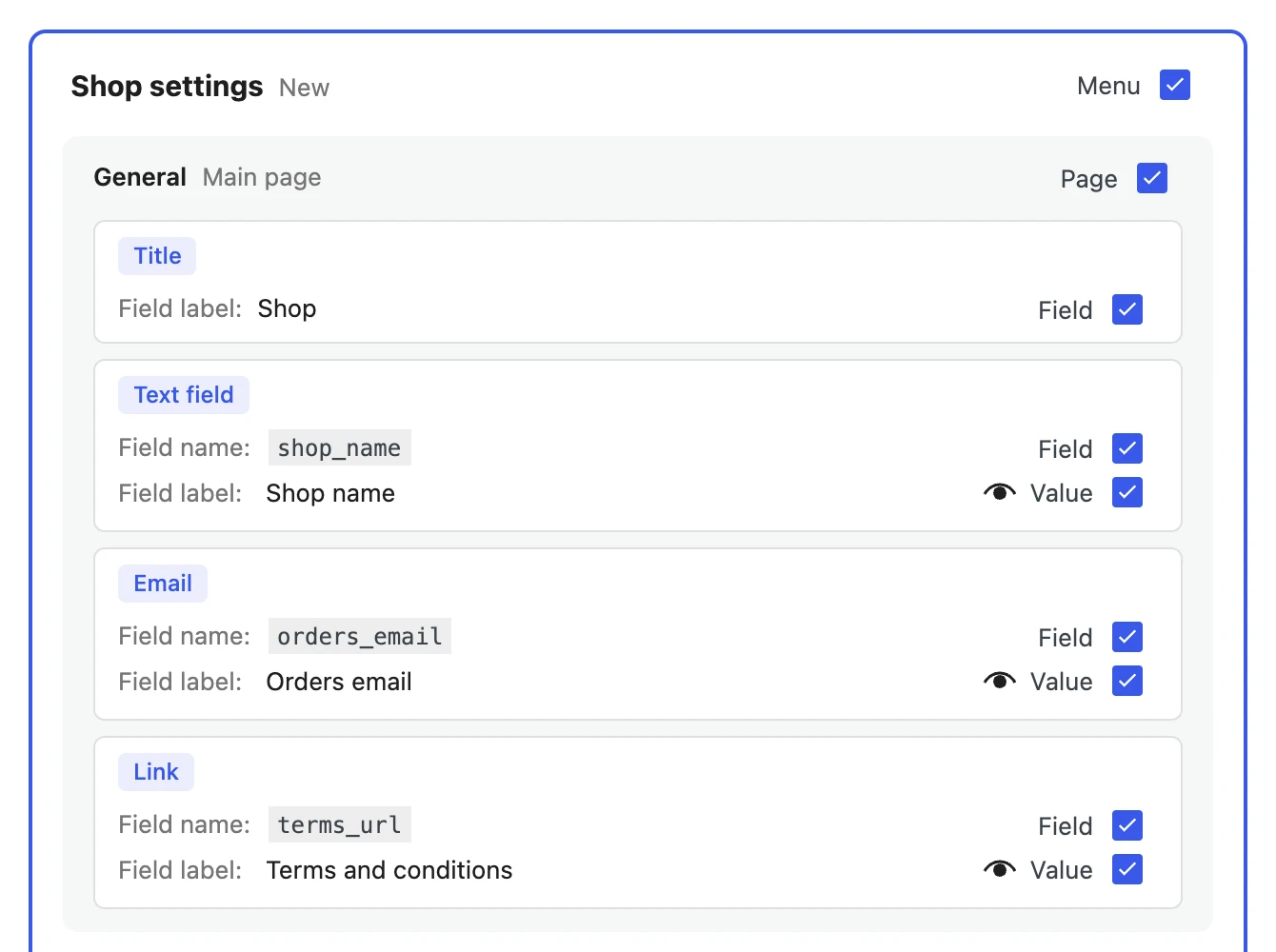Click the Shop settings heading
The image size is (1276, 952).
tap(167, 87)
